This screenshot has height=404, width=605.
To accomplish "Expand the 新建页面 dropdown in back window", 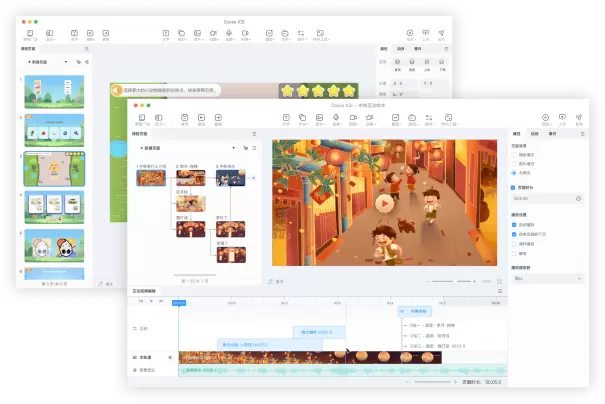I will point(50,61).
